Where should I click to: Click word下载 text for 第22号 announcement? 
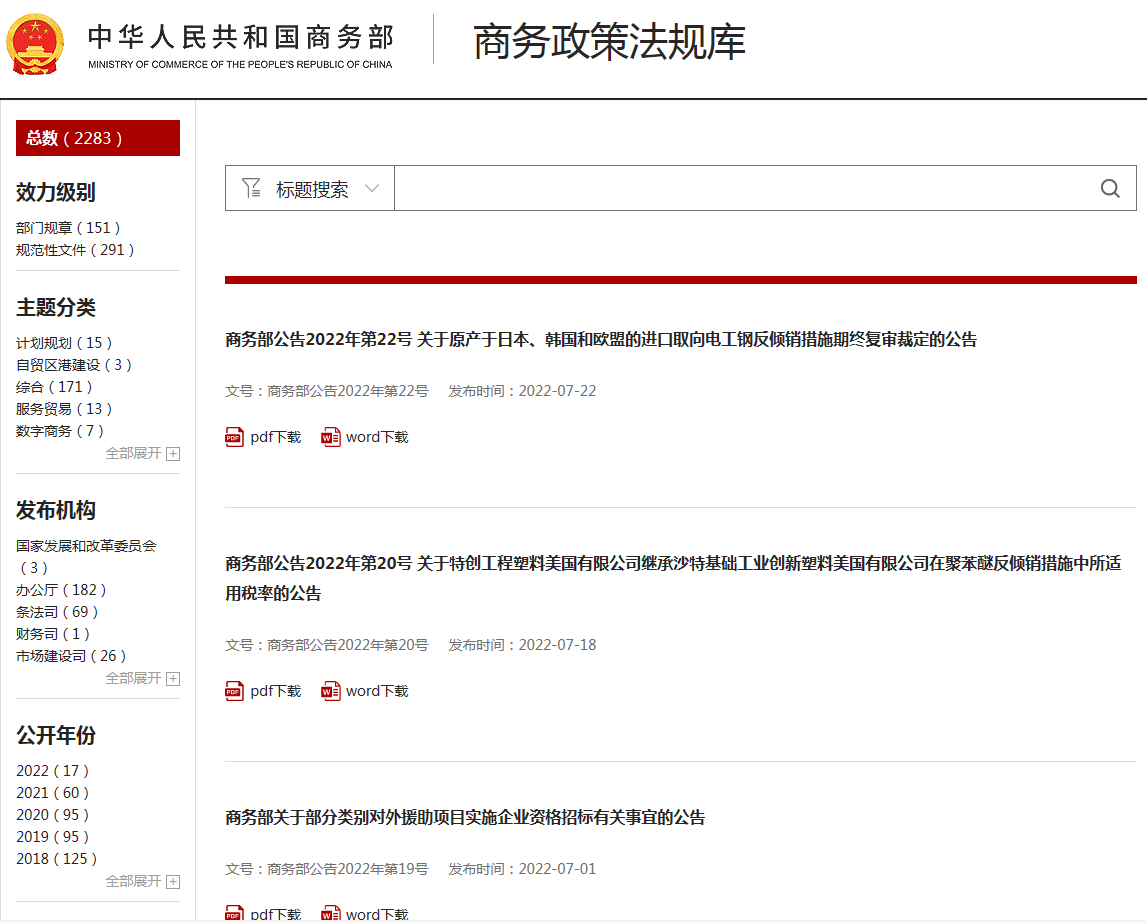(x=377, y=437)
